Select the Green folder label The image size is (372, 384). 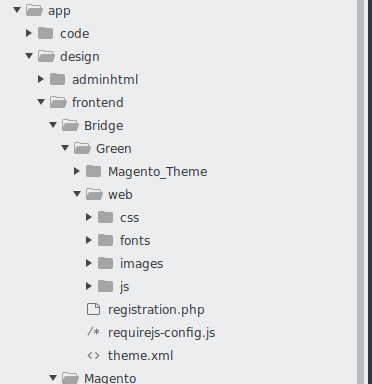pyautogui.click(x=114, y=148)
